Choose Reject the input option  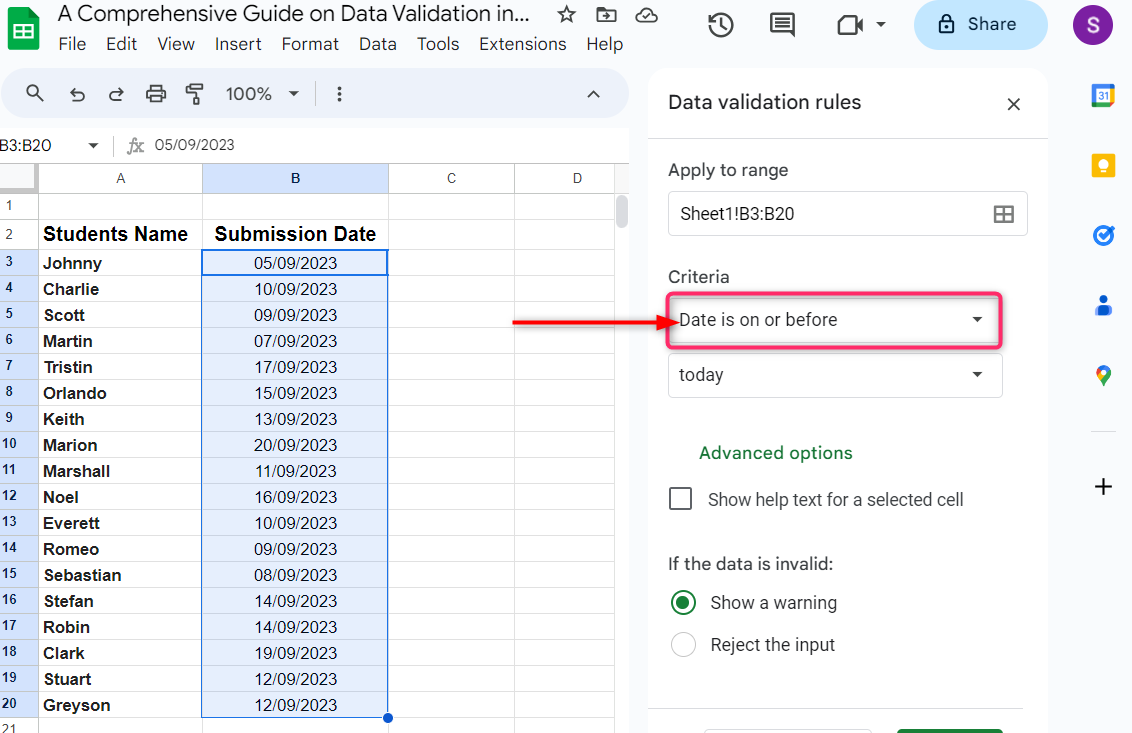tap(684, 645)
